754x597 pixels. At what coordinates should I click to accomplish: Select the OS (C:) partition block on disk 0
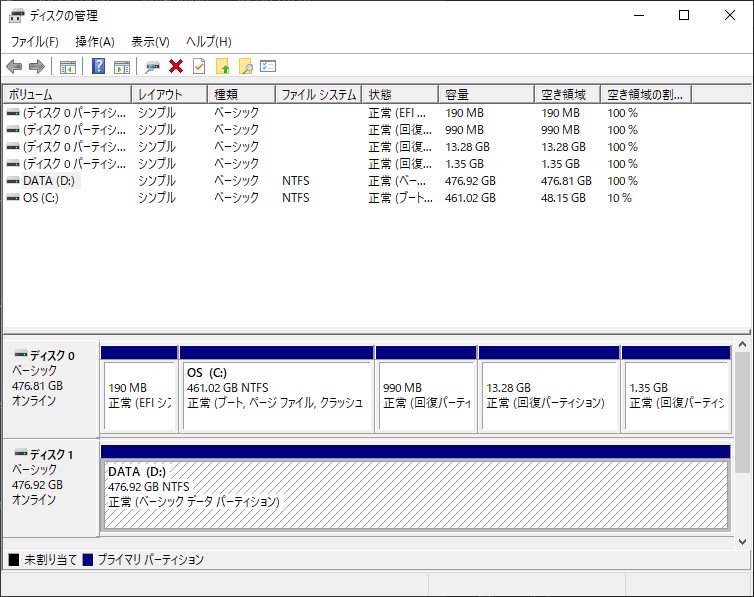click(x=276, y=394)
